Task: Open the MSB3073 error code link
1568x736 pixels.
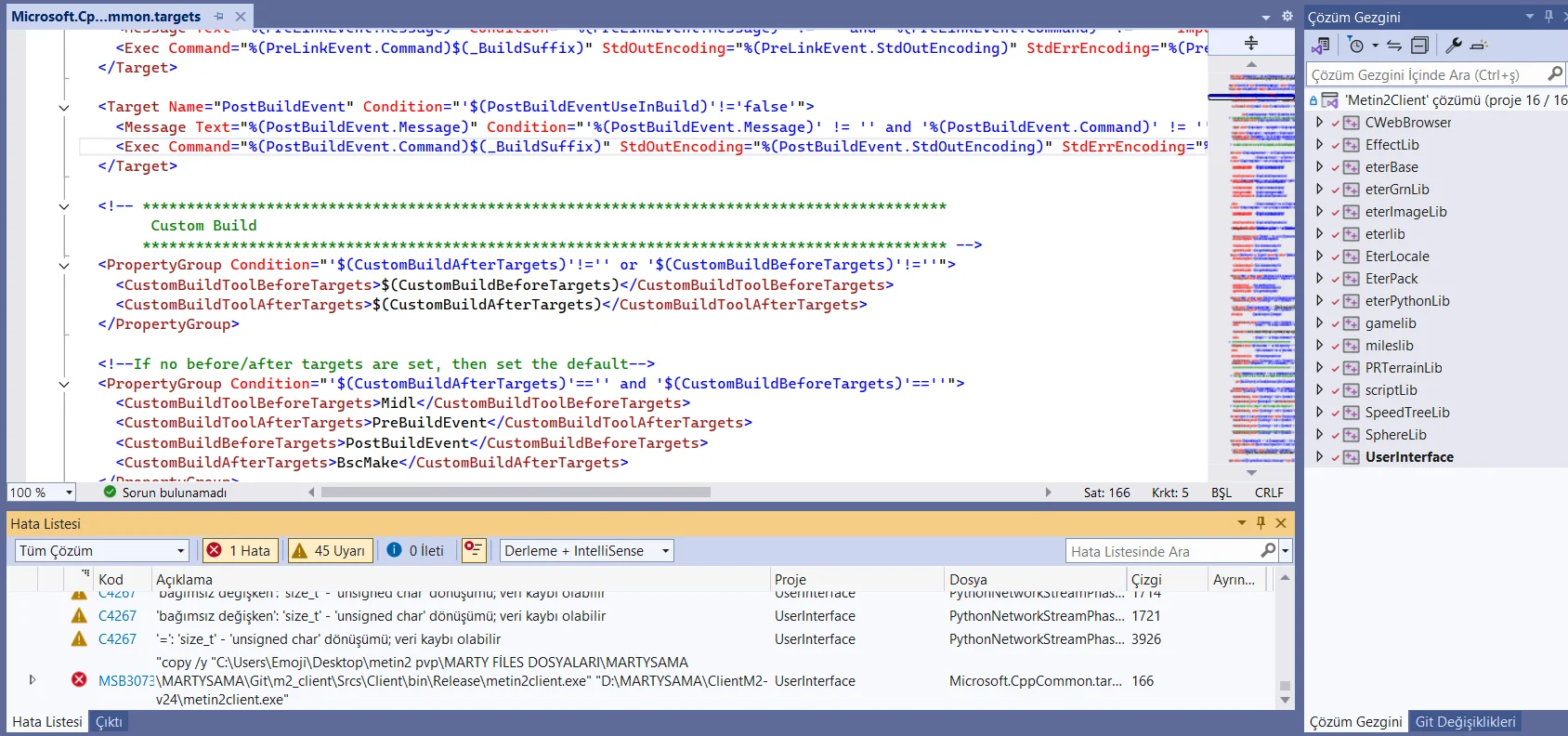Action: click(x=124, y=681)
